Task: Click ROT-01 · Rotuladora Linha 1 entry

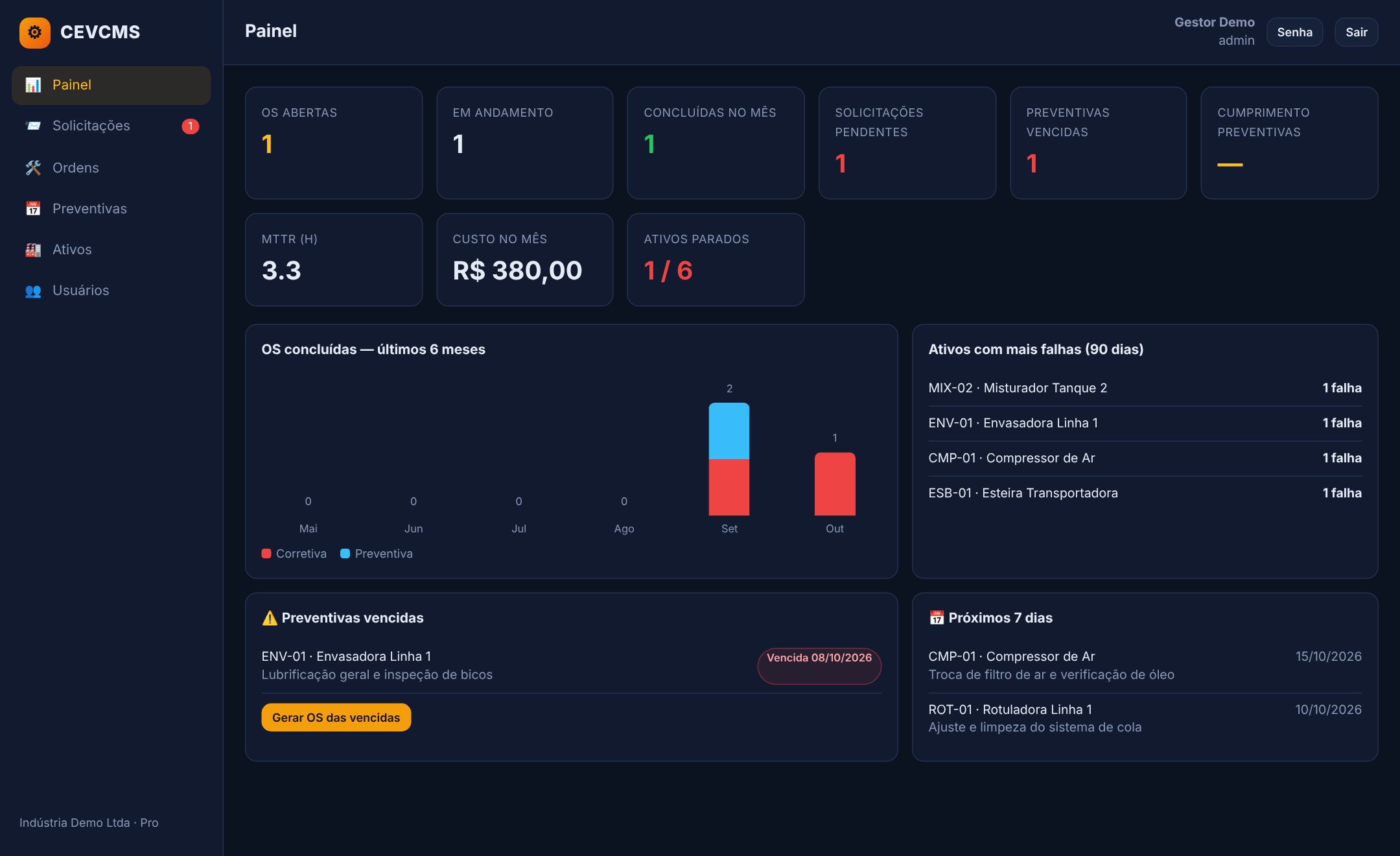Action: tap(1145, 719)
